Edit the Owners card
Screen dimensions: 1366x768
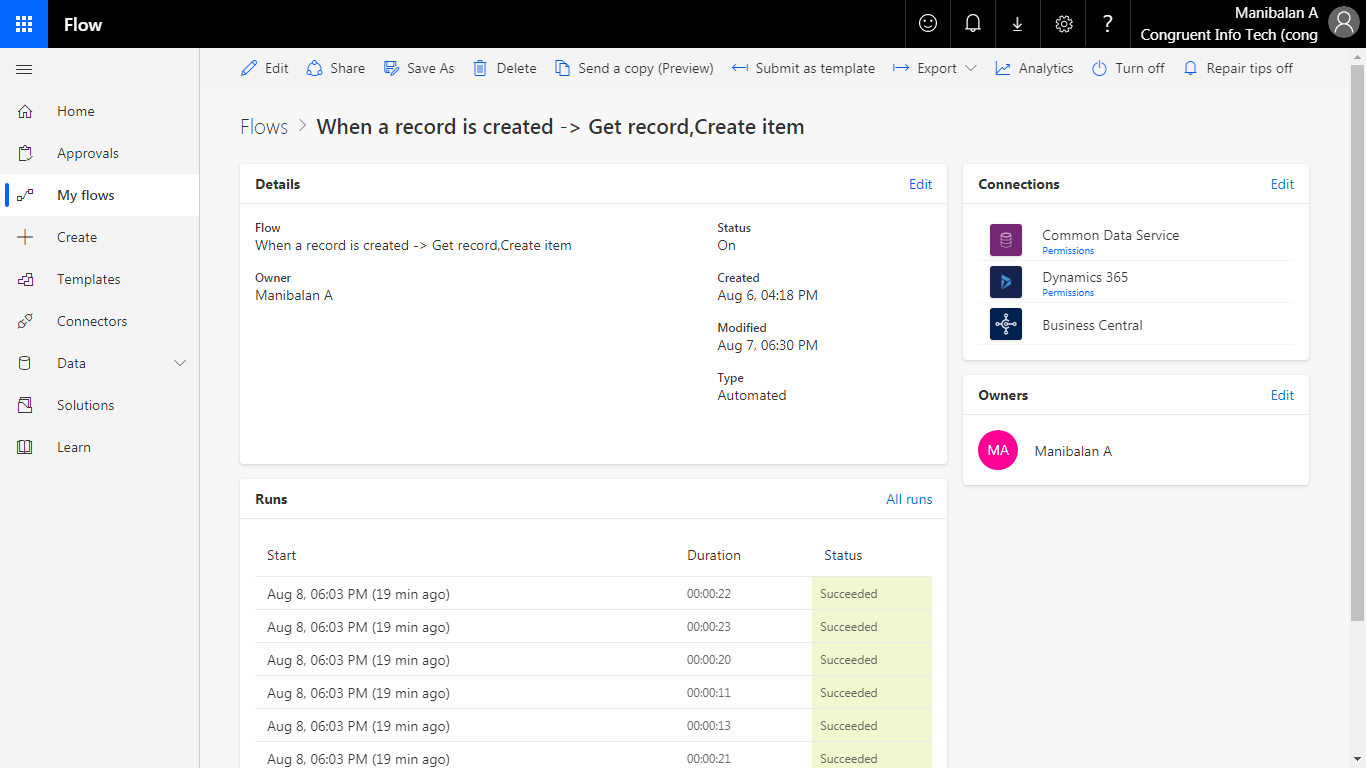[1282, 395]
